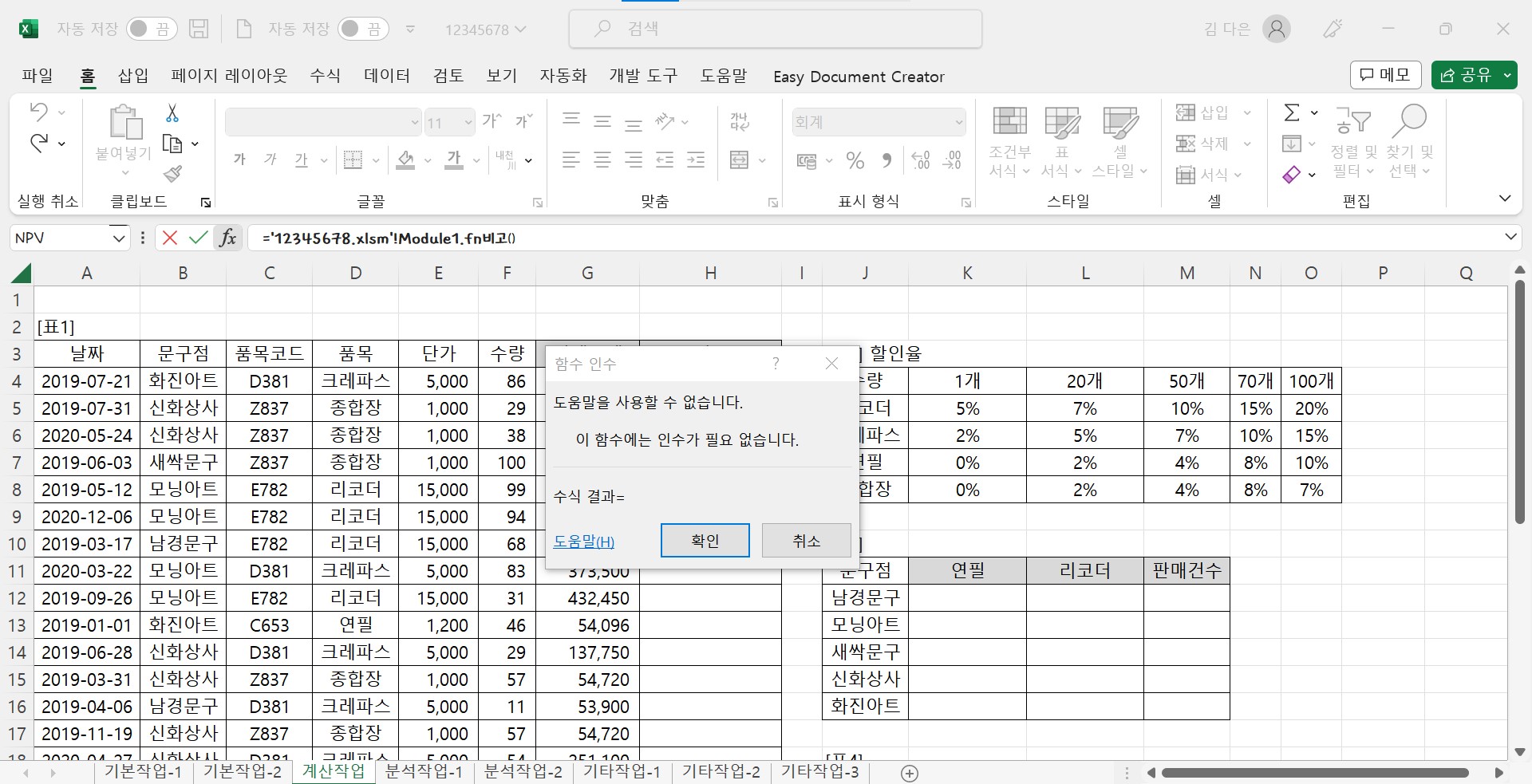Open the 수식 ribbon tab

tap(325, 76)
